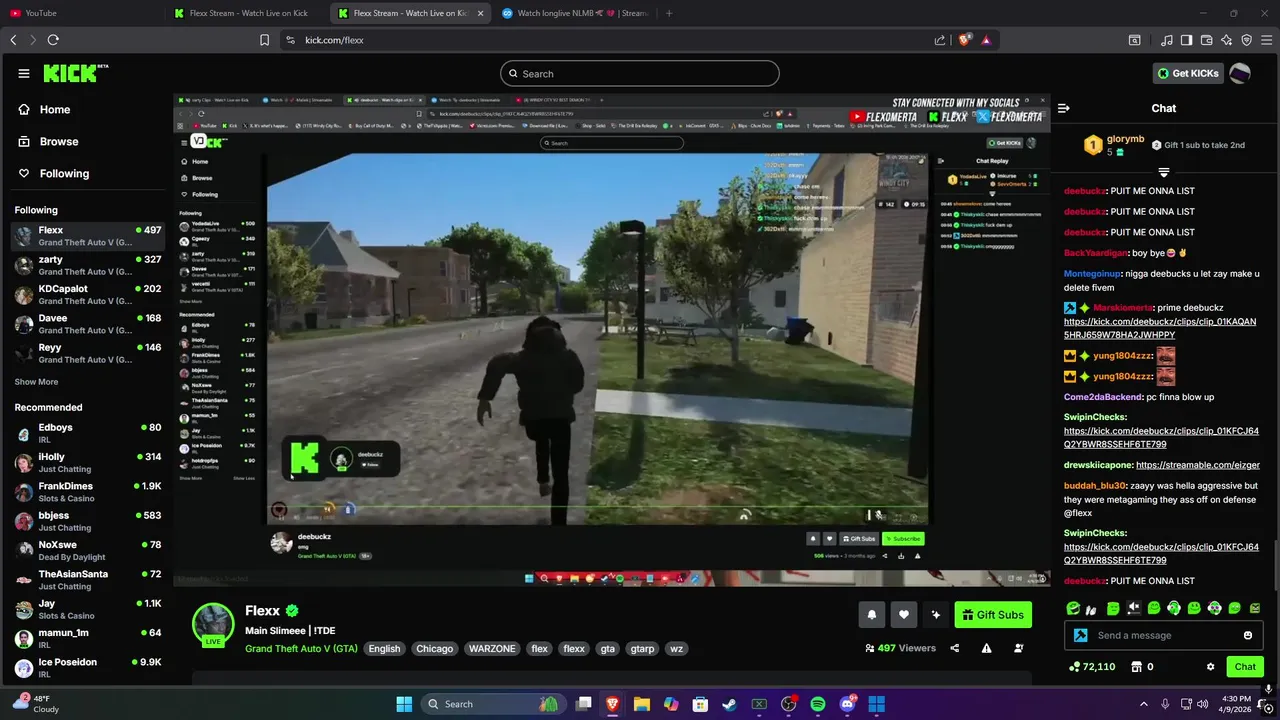Open FrankDimes in Recommended list
The image size is (1280, 720).
click(88, 492)
